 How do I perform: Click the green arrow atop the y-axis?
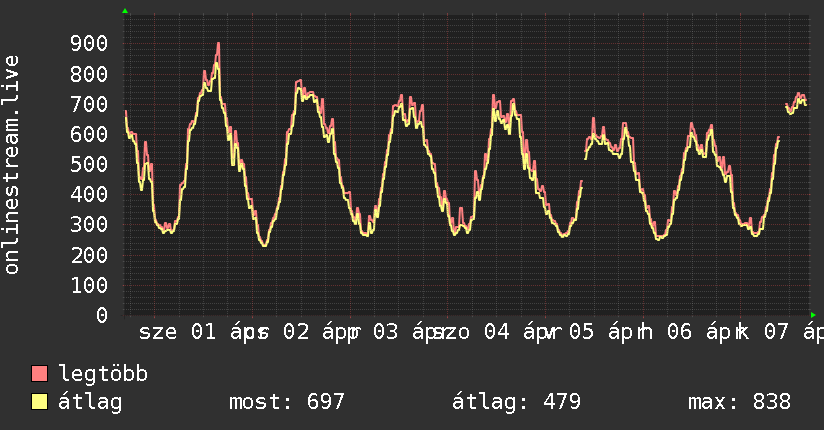point(125,11)
